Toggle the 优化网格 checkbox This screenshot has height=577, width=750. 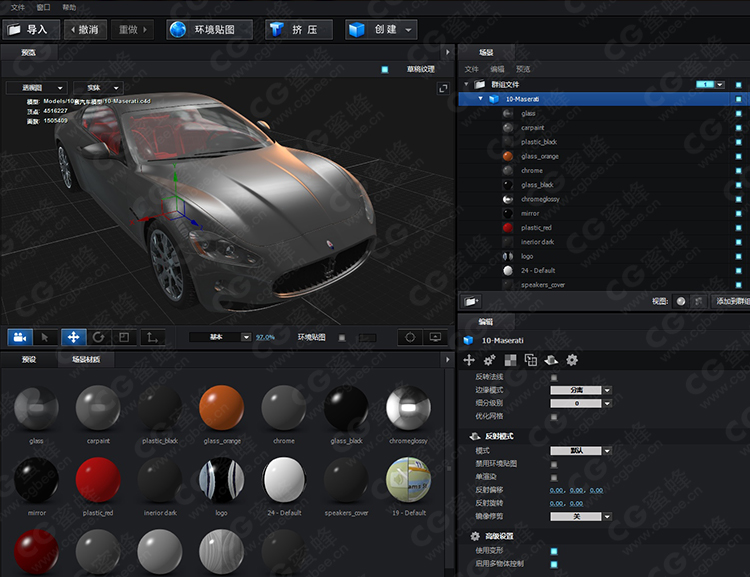[554, 417]
